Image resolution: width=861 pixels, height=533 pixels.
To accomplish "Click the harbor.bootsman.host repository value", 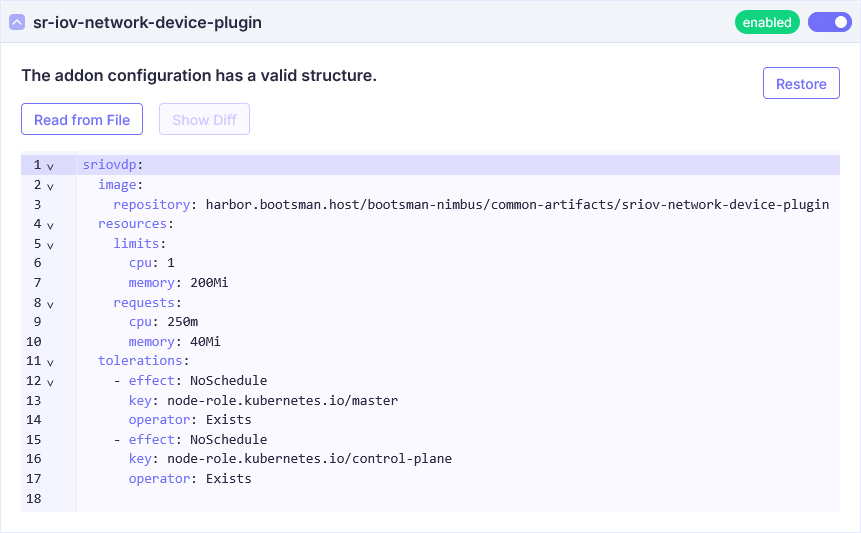I will 517,204.
